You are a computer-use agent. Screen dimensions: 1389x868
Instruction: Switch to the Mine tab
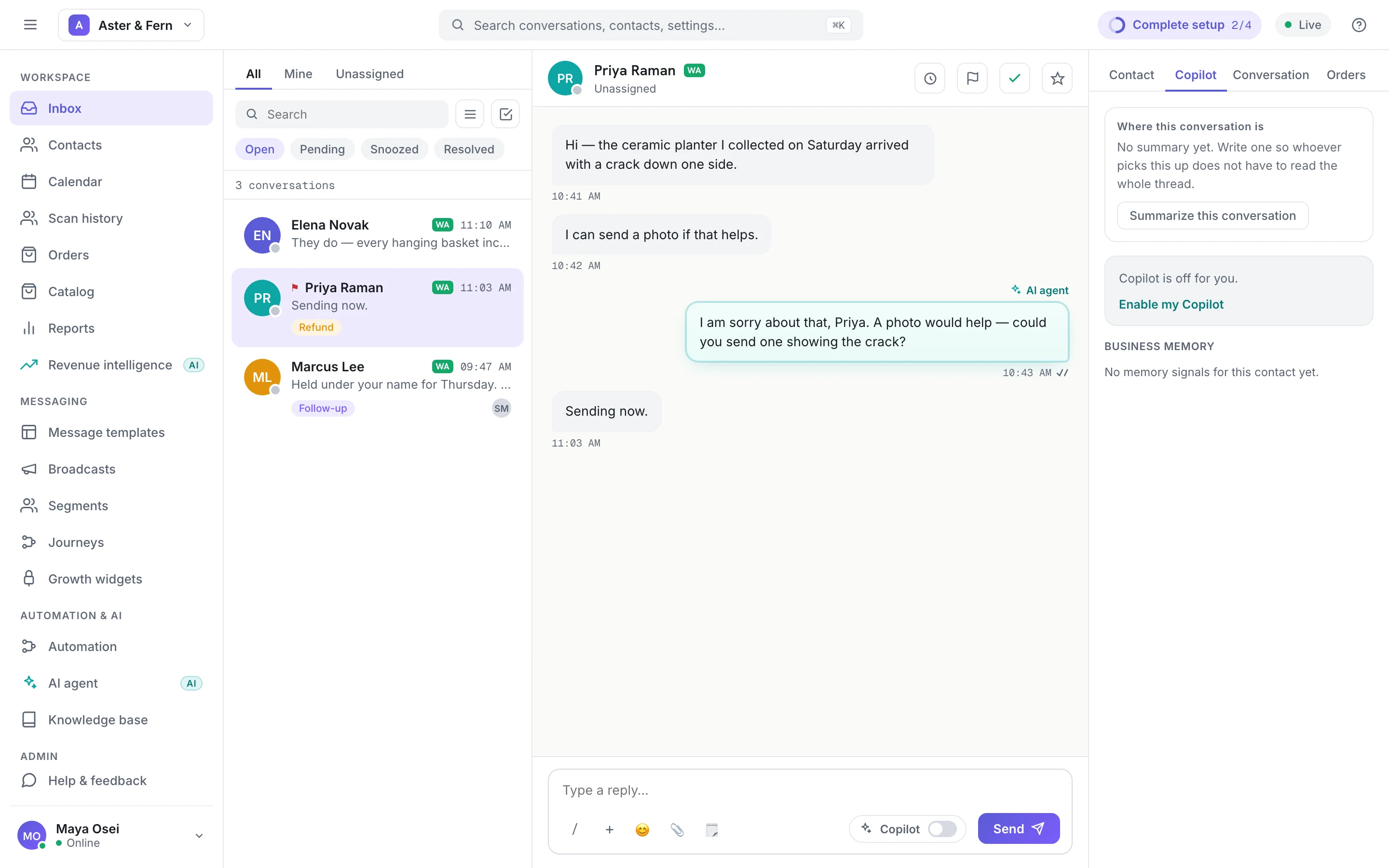298,74
